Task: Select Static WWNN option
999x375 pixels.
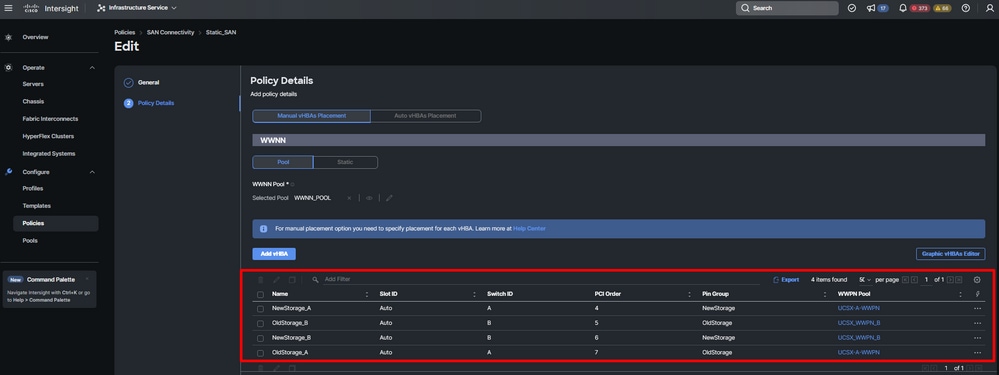Action: click(x=345, y=162)
